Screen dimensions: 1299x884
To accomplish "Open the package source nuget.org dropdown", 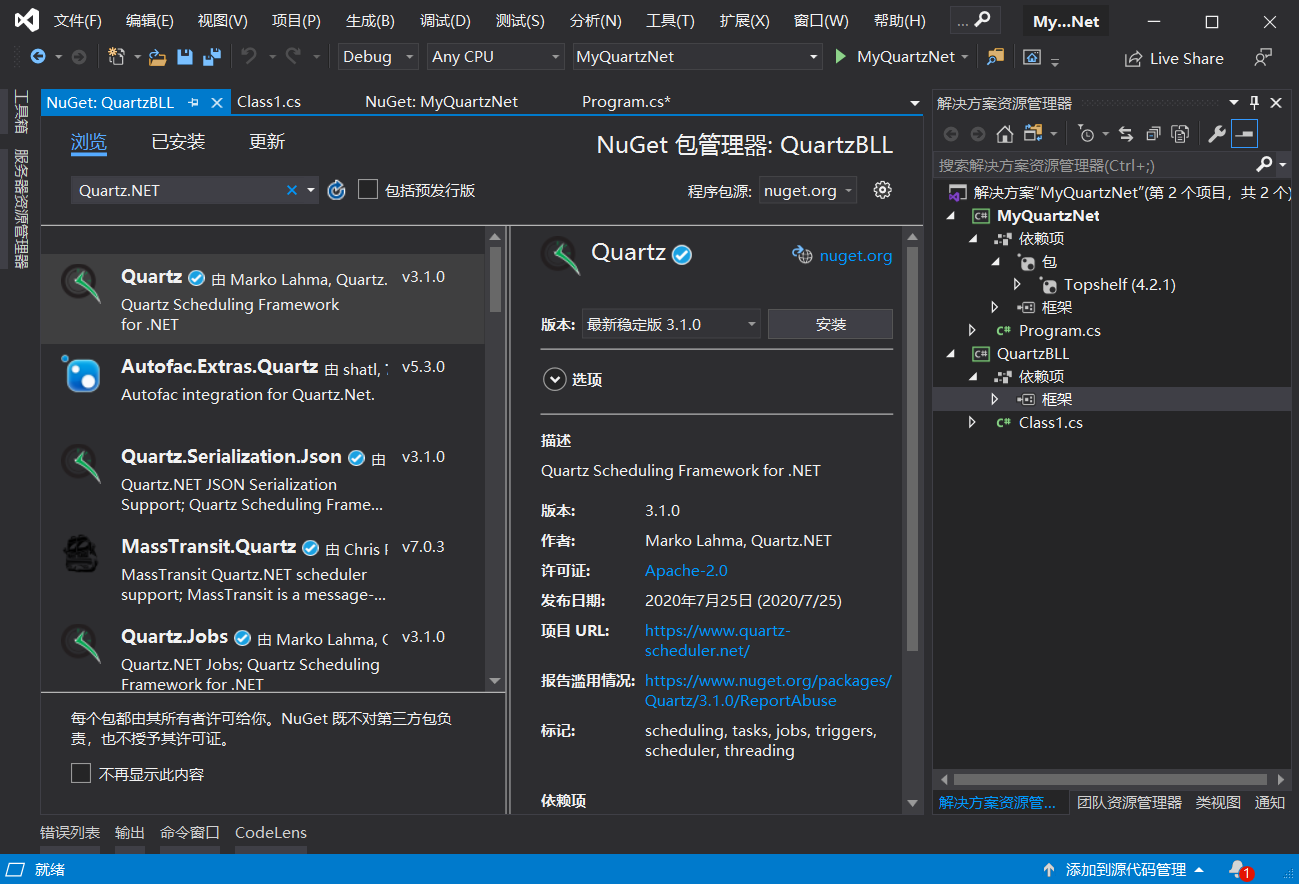I will (x=808, y=190).
